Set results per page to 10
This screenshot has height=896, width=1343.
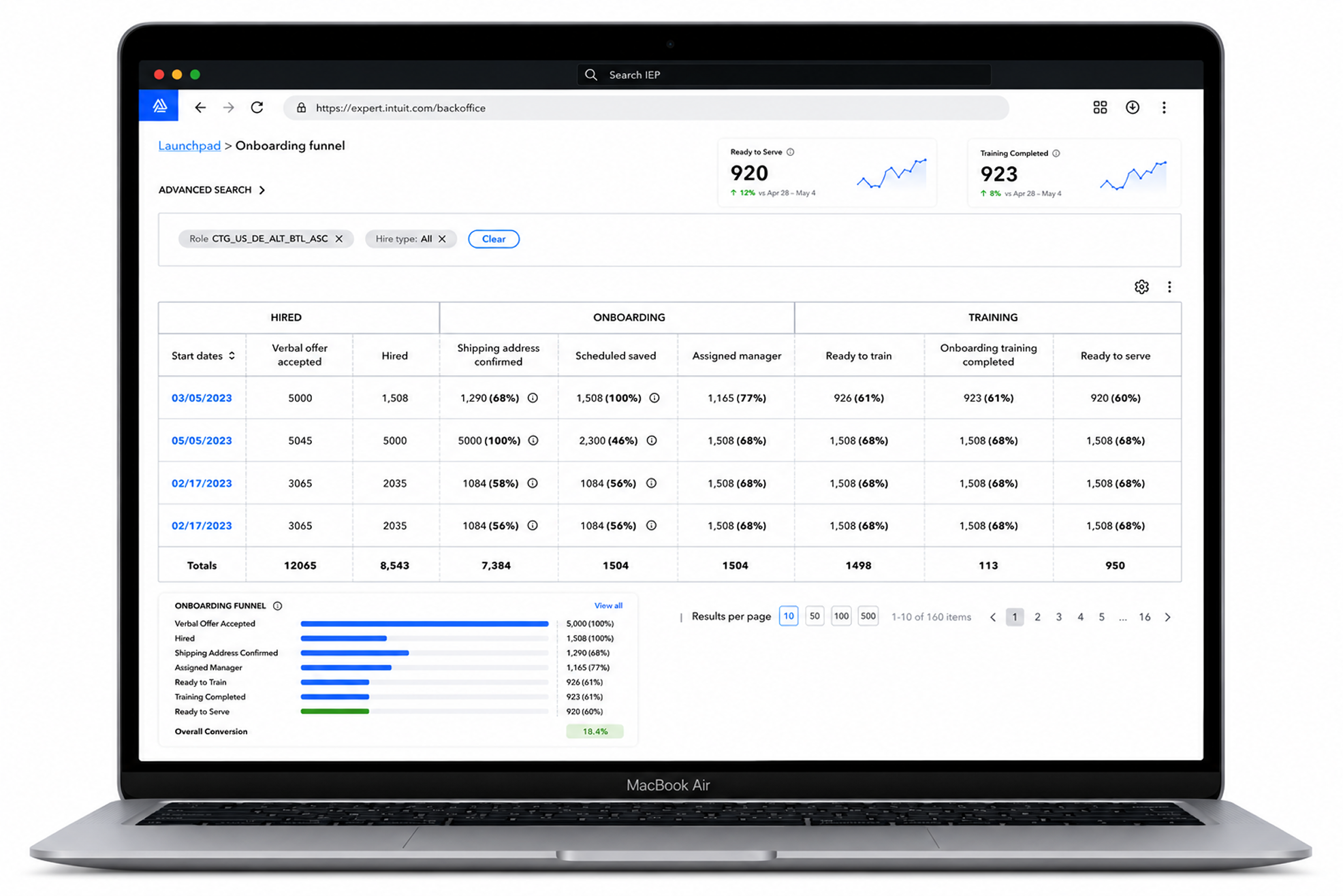[788, 616]
